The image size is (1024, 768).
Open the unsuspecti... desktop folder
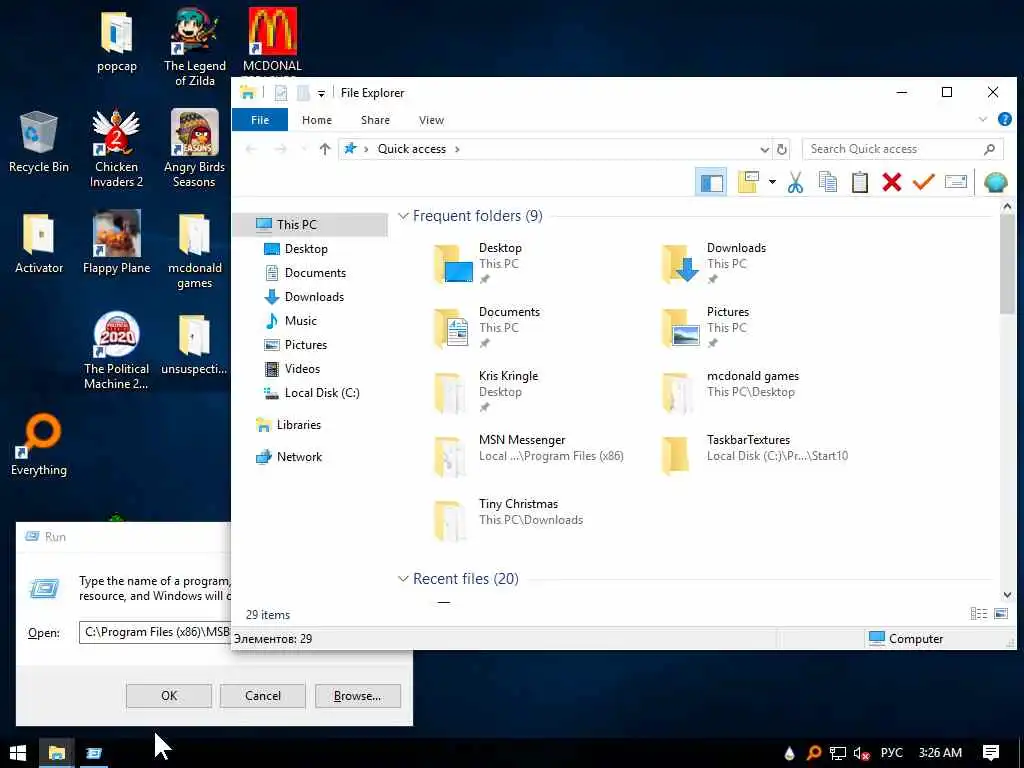(x=194, y=345)
